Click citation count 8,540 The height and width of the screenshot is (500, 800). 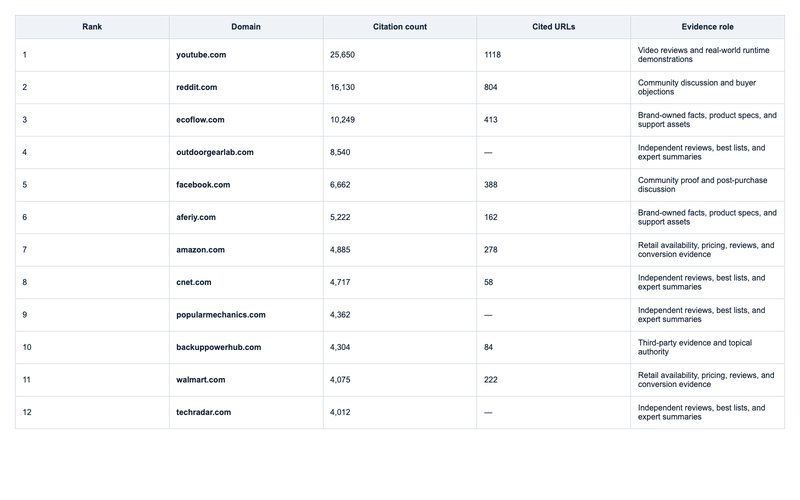[340, 153]
